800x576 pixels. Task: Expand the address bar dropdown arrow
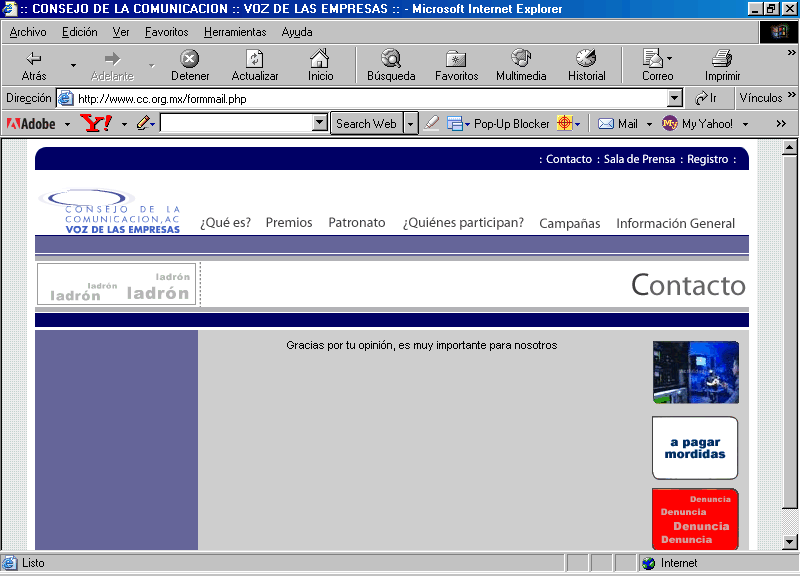click(x=674, y=99)
